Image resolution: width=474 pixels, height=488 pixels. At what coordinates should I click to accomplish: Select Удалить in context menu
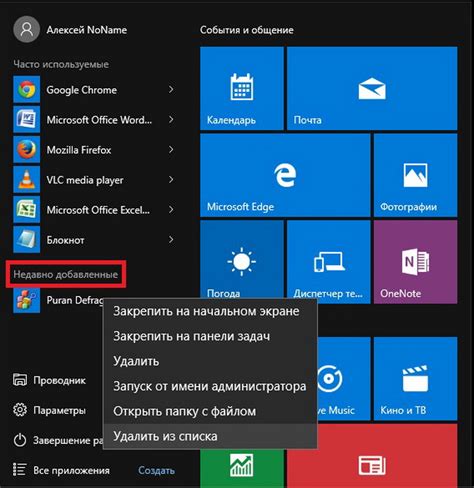tap(210, 361)
